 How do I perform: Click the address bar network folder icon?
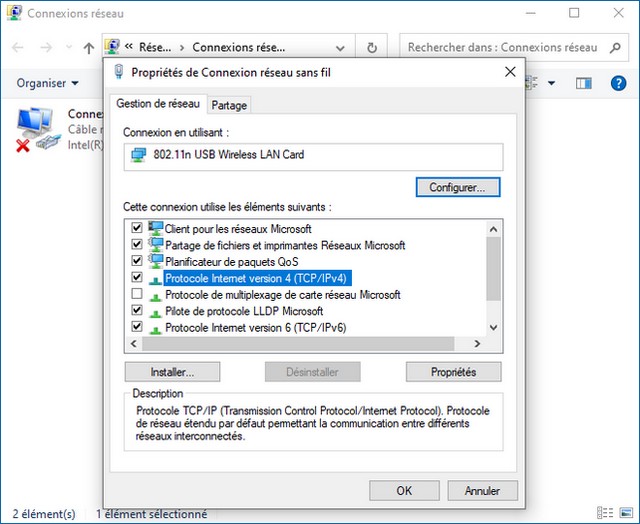[x=112, y=47]
